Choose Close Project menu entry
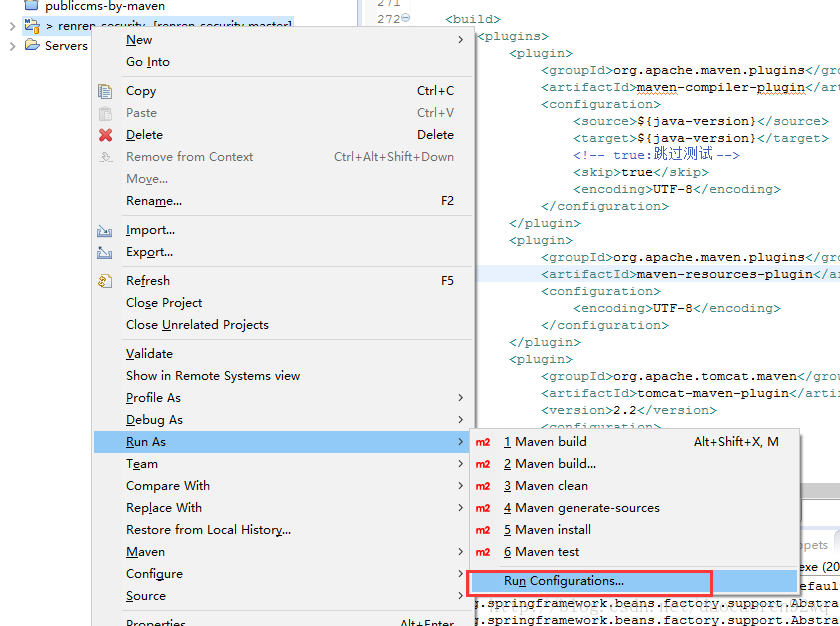The height and width of the screenshot is (626, 840). click(283, 303)
